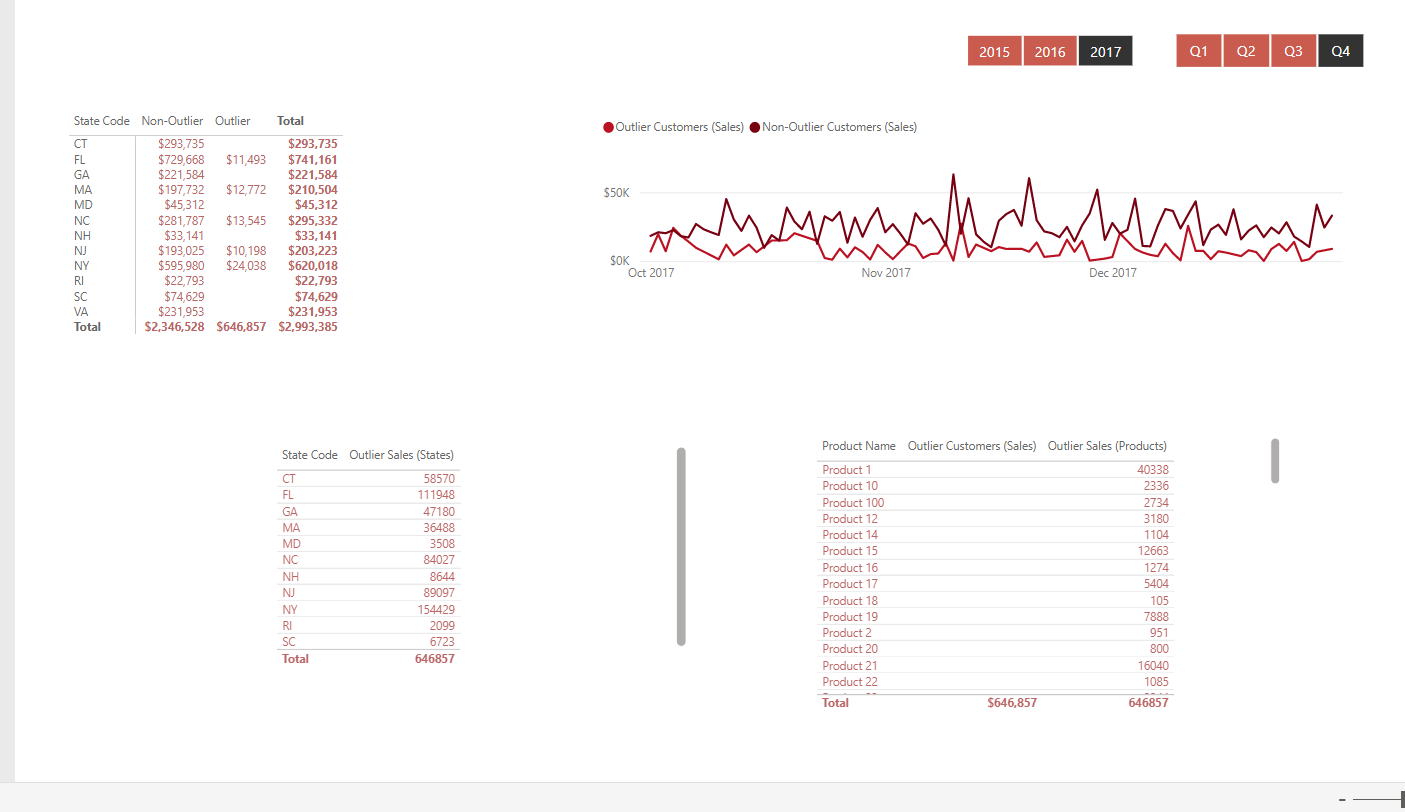This screenshot has width=1405, height=812.
Task: Sort by Outlier Sales (States) header
Action: coord(401,455)
